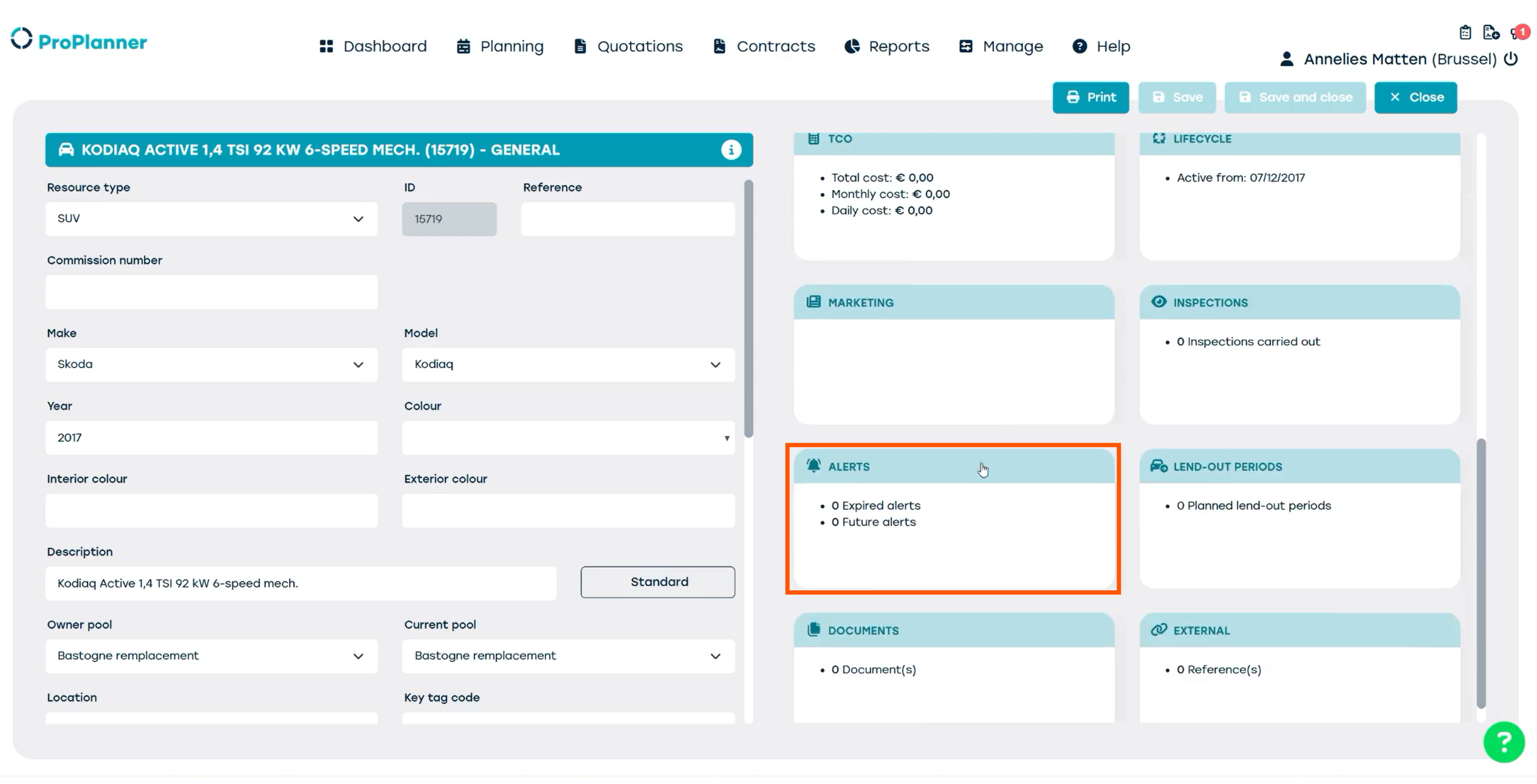This screenshot has height=784, width=1537.
Task: Expand the Resource type dropdown
Action: (211, 219)
